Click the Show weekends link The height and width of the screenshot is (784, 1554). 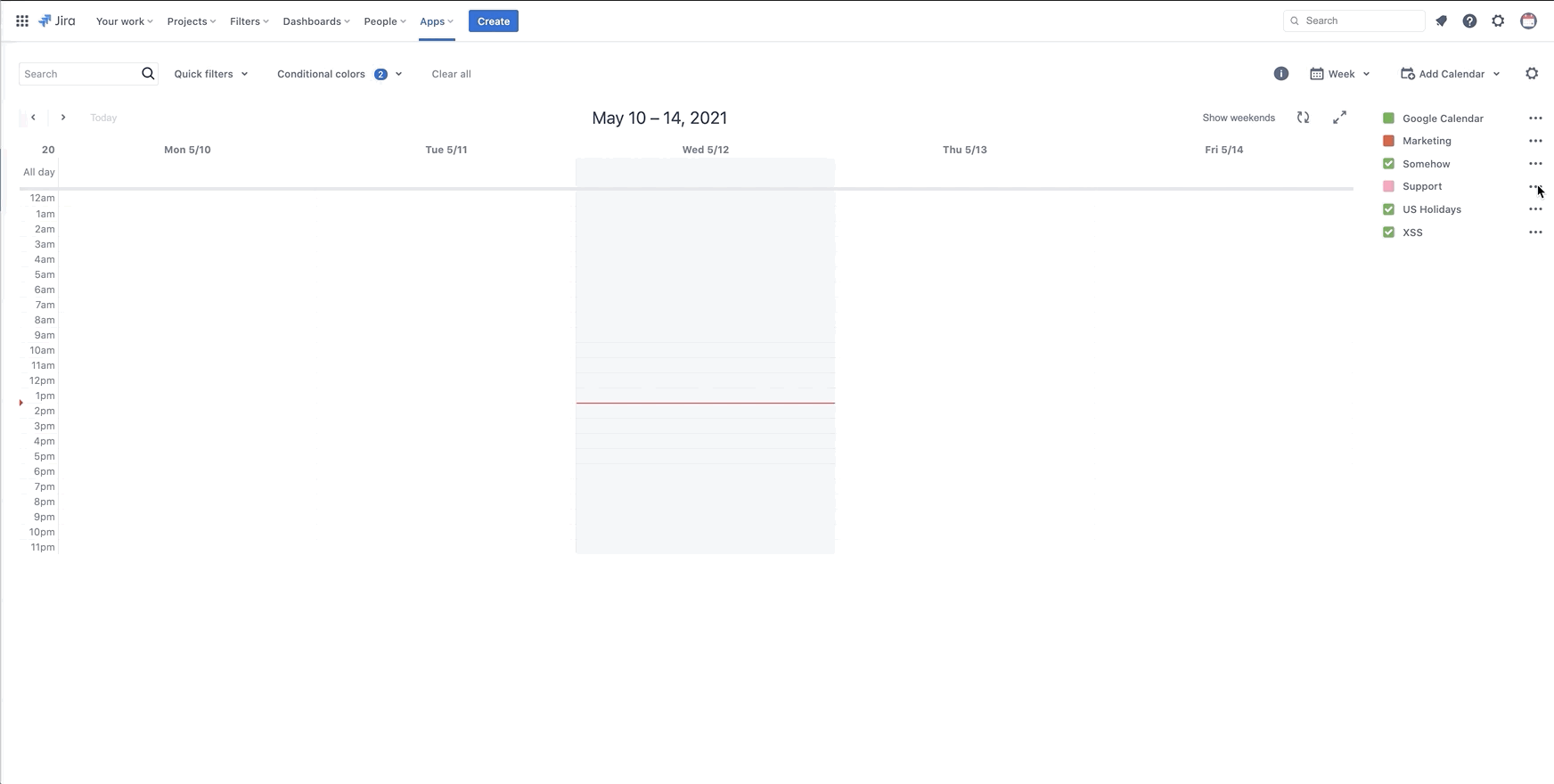(1238, 118)
